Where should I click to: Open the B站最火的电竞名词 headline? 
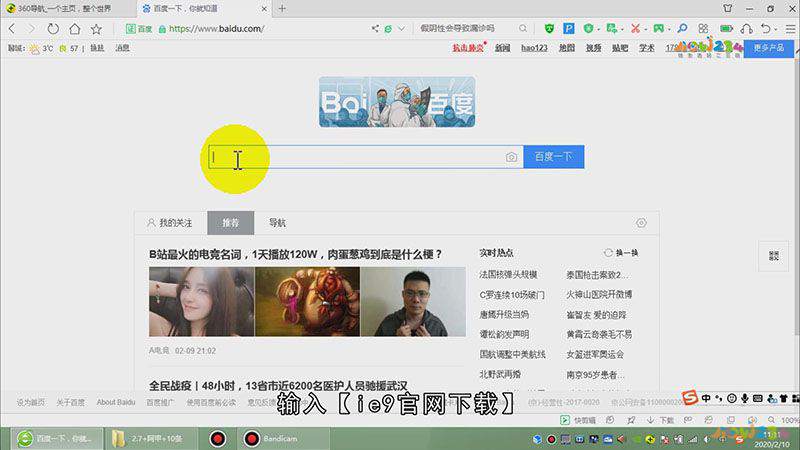point(296,254)
